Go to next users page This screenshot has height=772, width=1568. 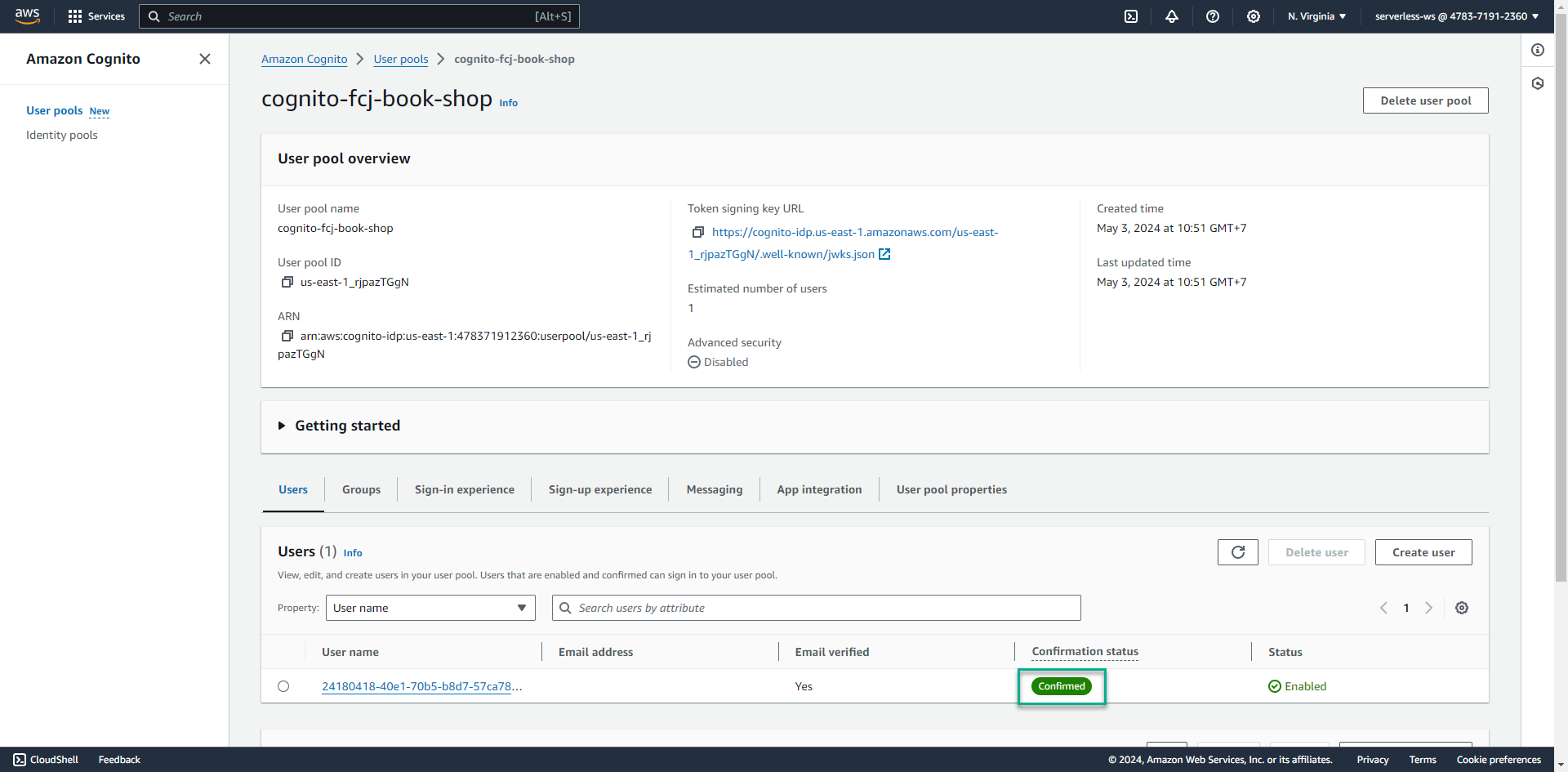coord(1428,608)
